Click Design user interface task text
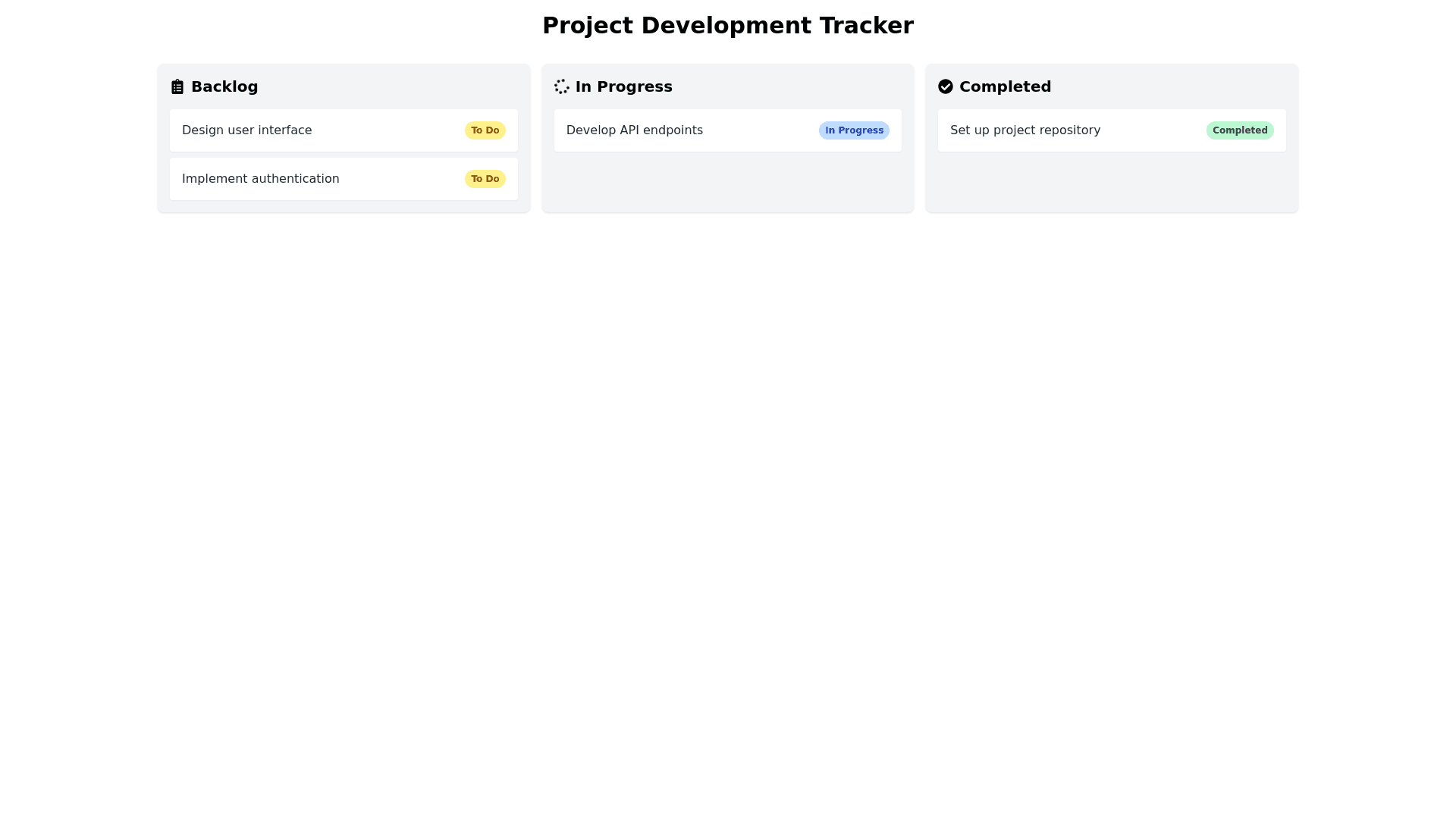1456x819 pixels. [246, 130]
